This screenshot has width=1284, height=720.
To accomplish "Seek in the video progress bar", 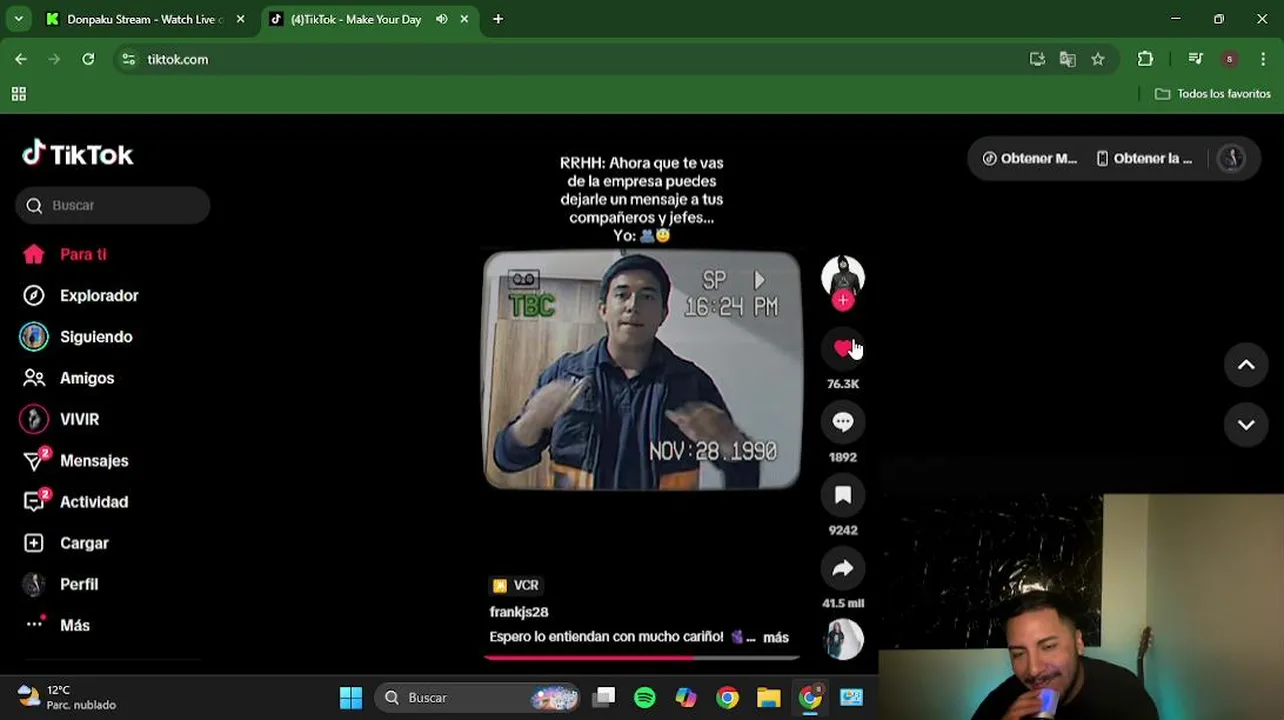I will 642,658.
